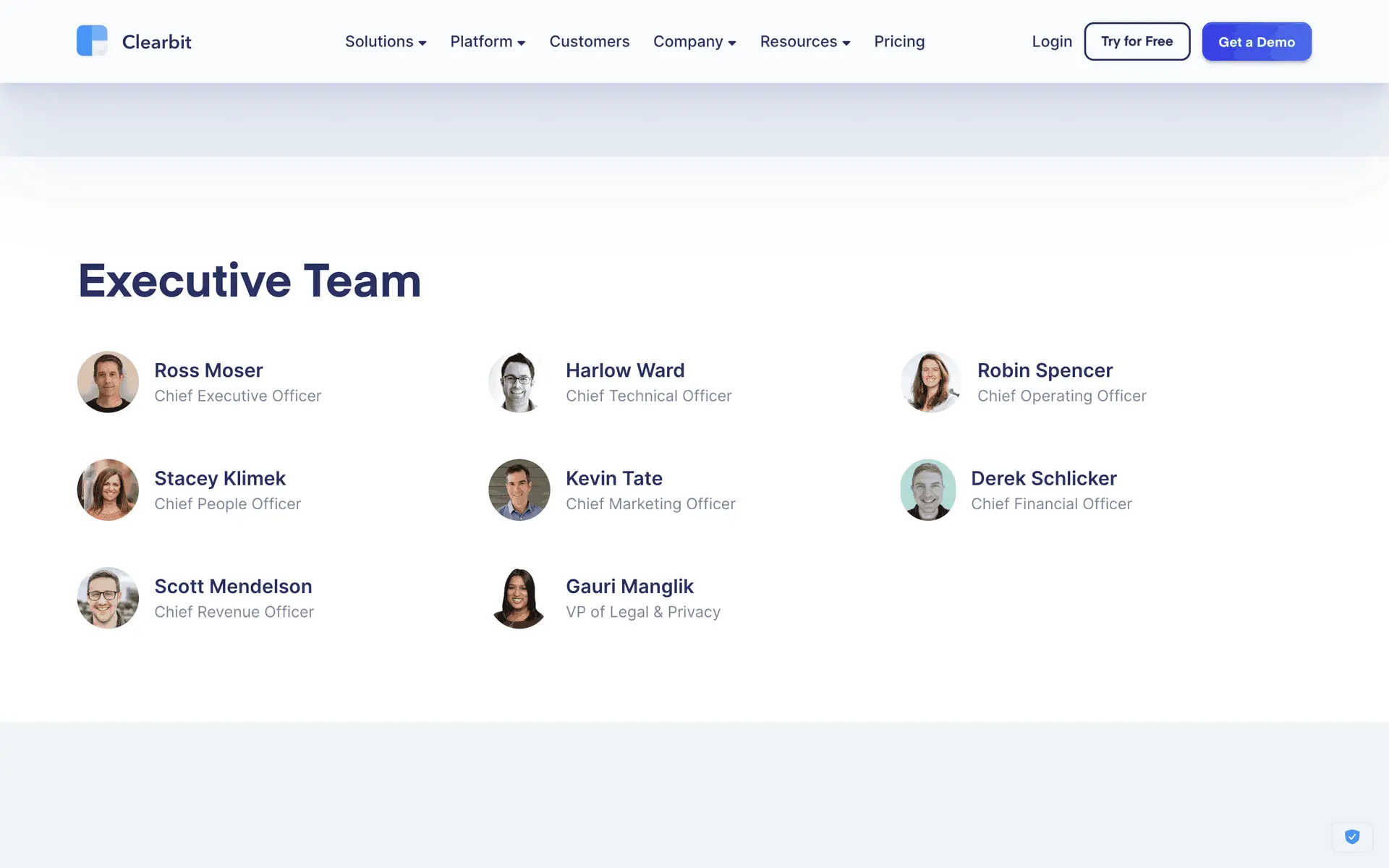
Task: Select Kevin Tate's avatar image
Action: (x=519, y=490)
